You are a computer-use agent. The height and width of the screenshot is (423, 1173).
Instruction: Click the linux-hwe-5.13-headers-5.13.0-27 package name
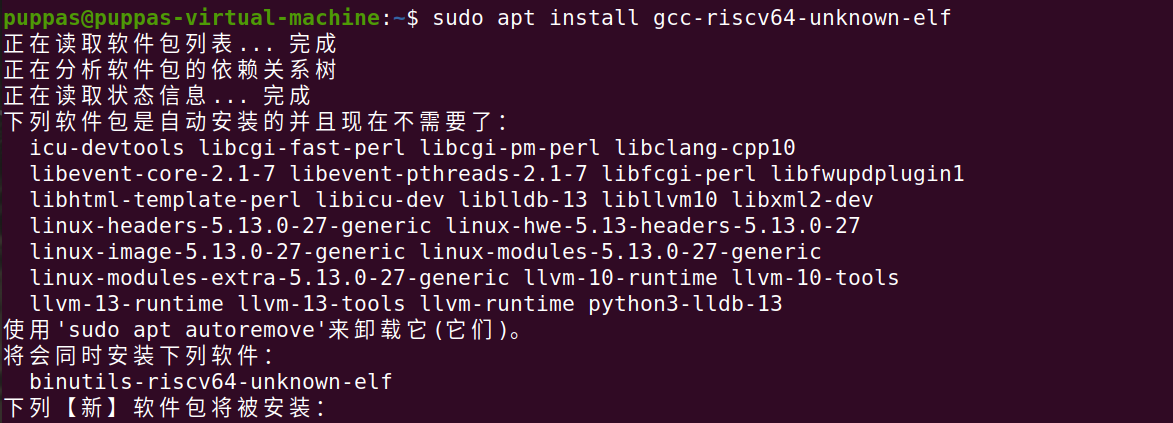coord(654,226)
